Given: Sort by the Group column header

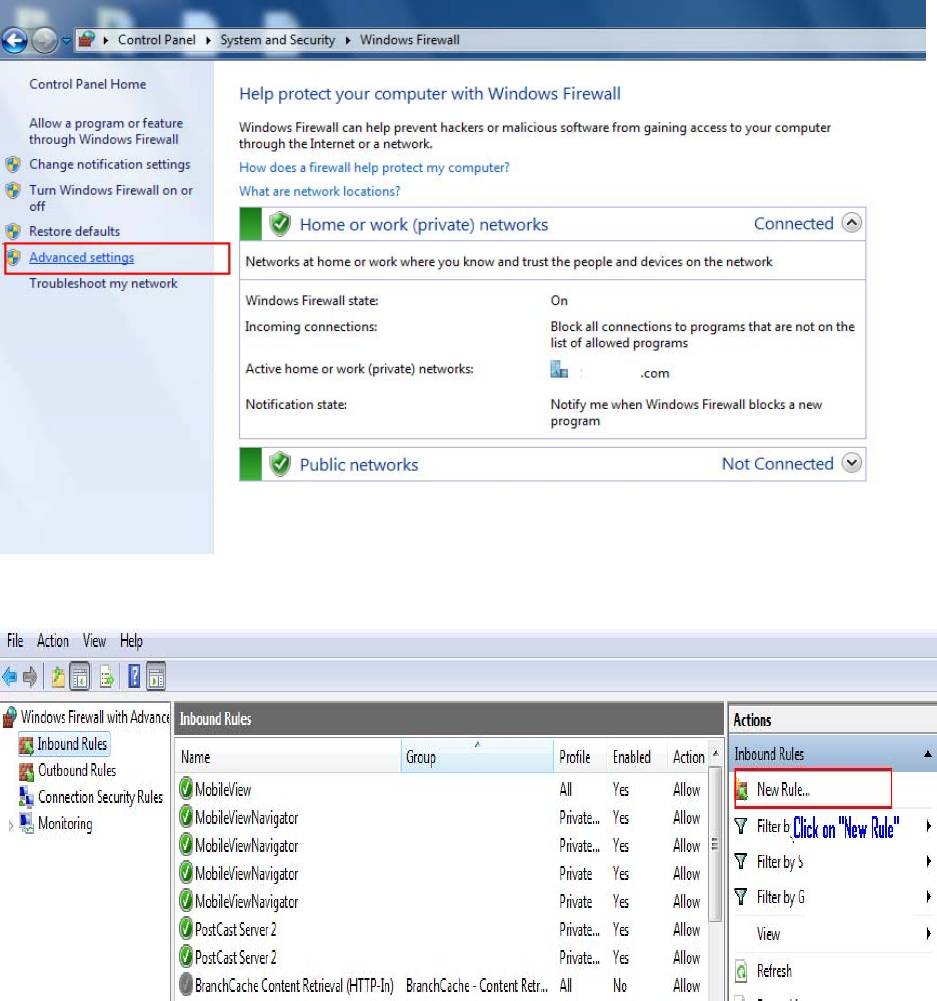Looking at the screenshot, I should 477,757.
